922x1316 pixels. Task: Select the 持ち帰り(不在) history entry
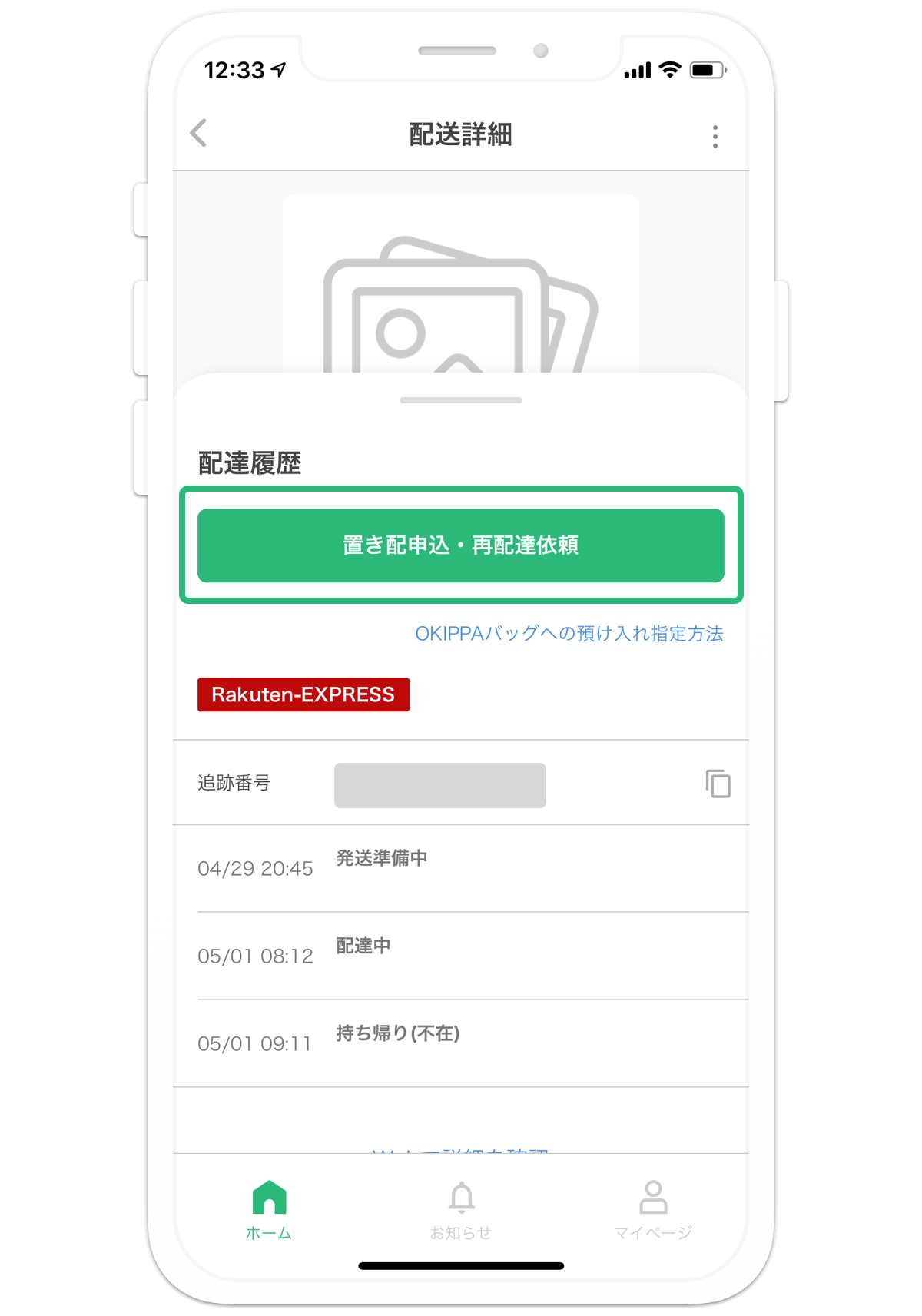point(461,1044)
